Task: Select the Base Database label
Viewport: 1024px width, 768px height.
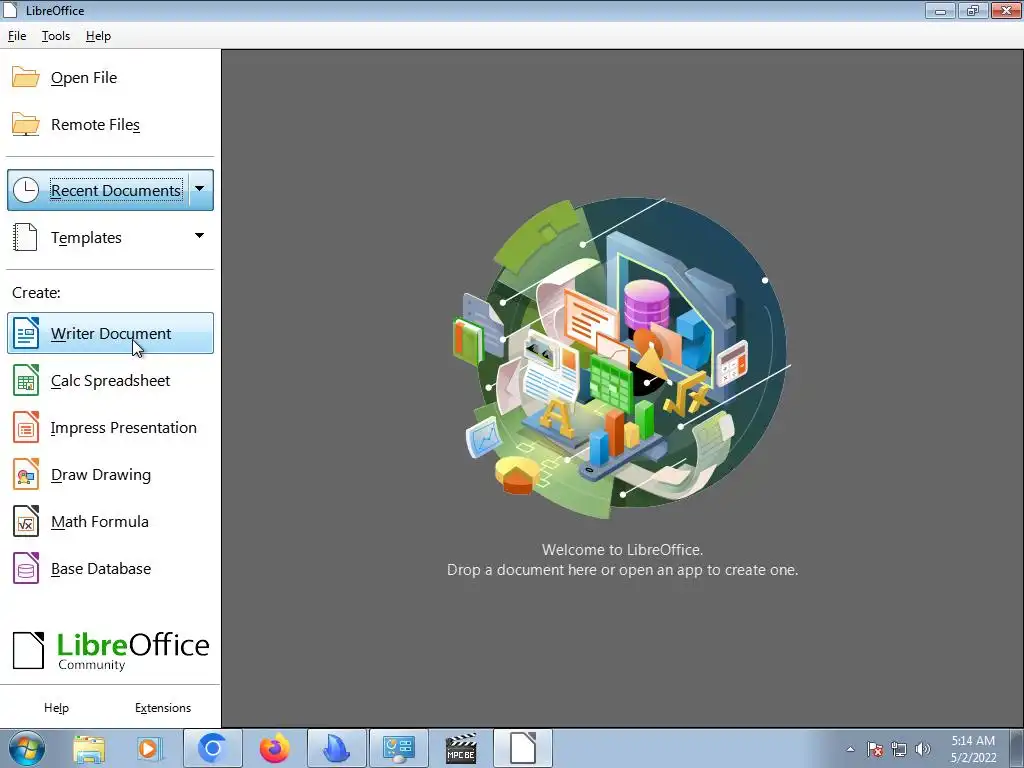Action: pyautogui.click(x=101, y=569)
